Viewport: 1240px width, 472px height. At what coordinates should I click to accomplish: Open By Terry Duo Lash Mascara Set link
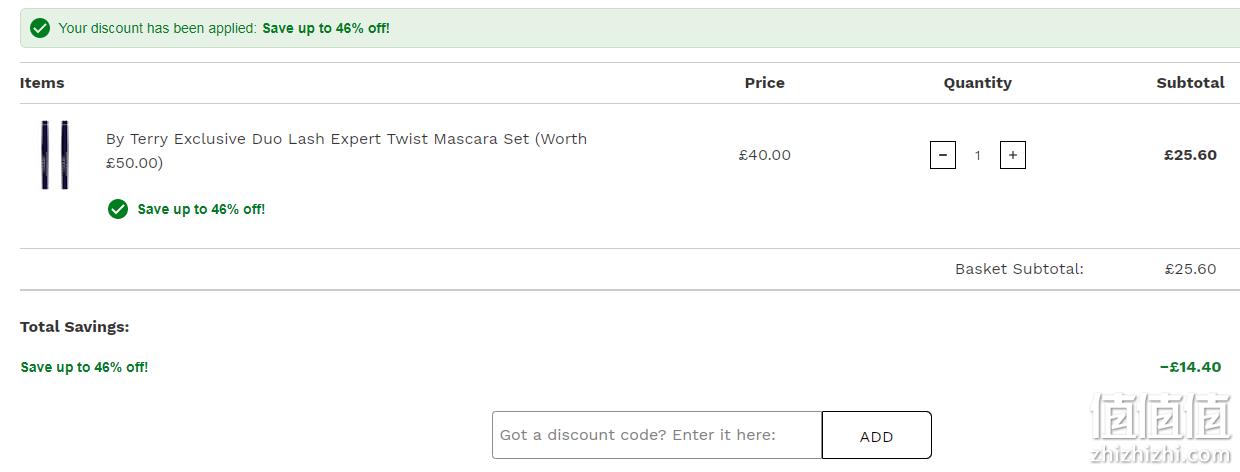coord(346,150)
